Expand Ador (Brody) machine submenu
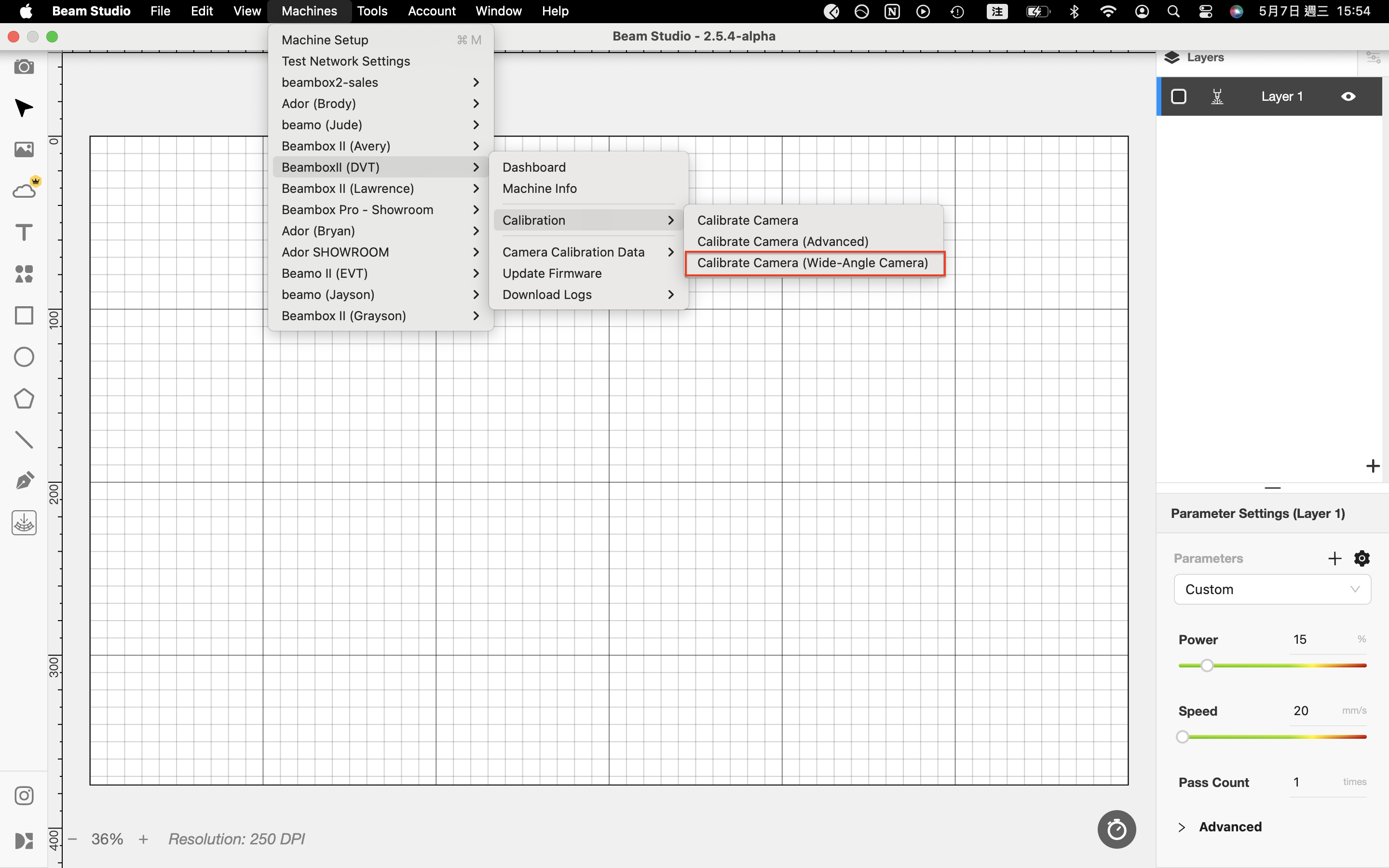The image size is (1389, 868). pyautogui.click(x=381, y=103)
